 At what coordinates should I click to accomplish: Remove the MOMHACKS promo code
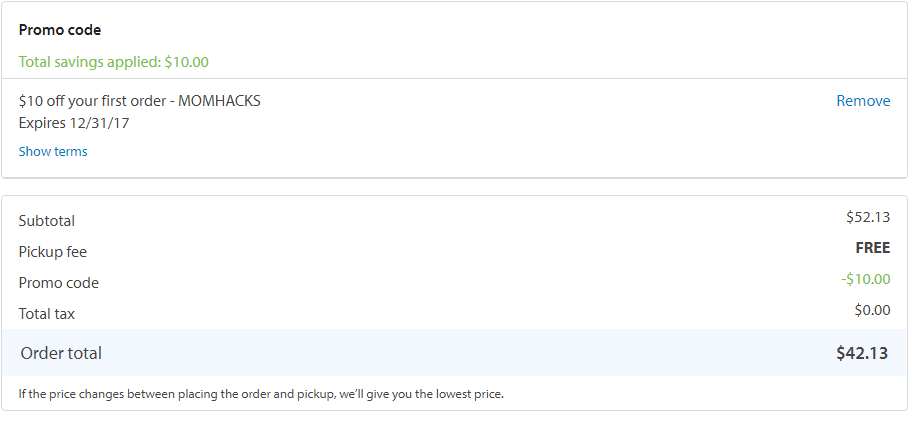[863, 101]
